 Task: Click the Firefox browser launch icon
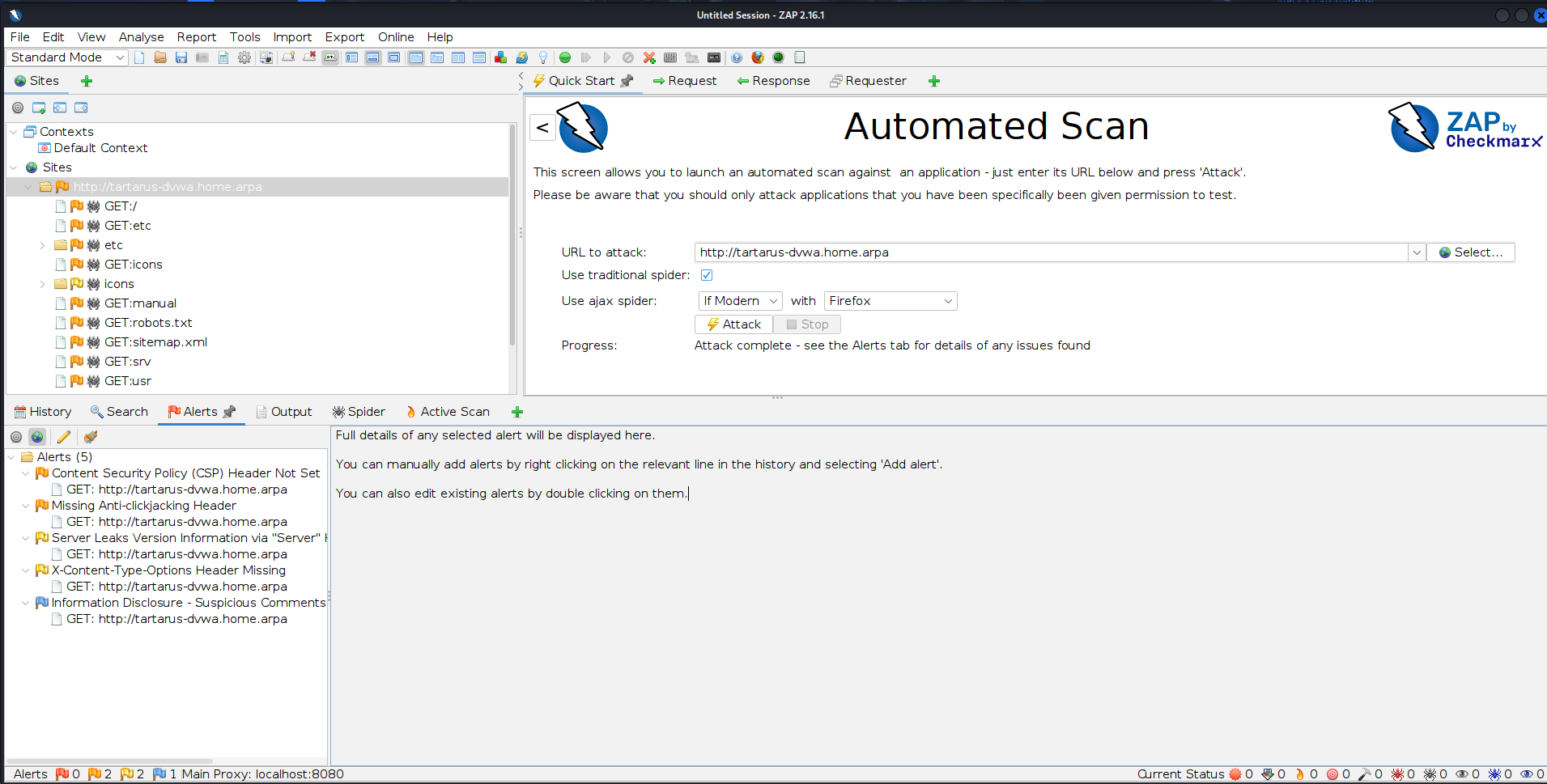click(758, 57)
